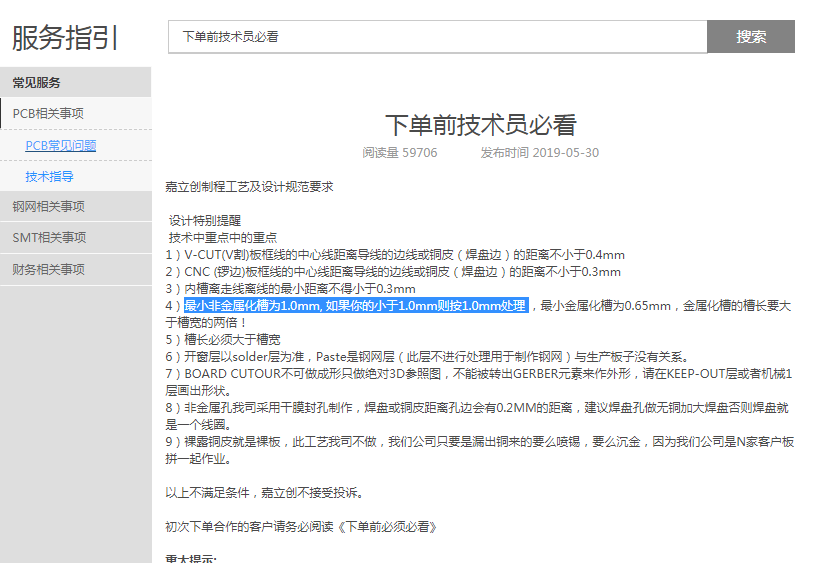Image resolution: width=824 pixels, height=563 pixels.
Task: Expand the 钢网相关事项 sidebar section
Action: [x=48, y=207]
